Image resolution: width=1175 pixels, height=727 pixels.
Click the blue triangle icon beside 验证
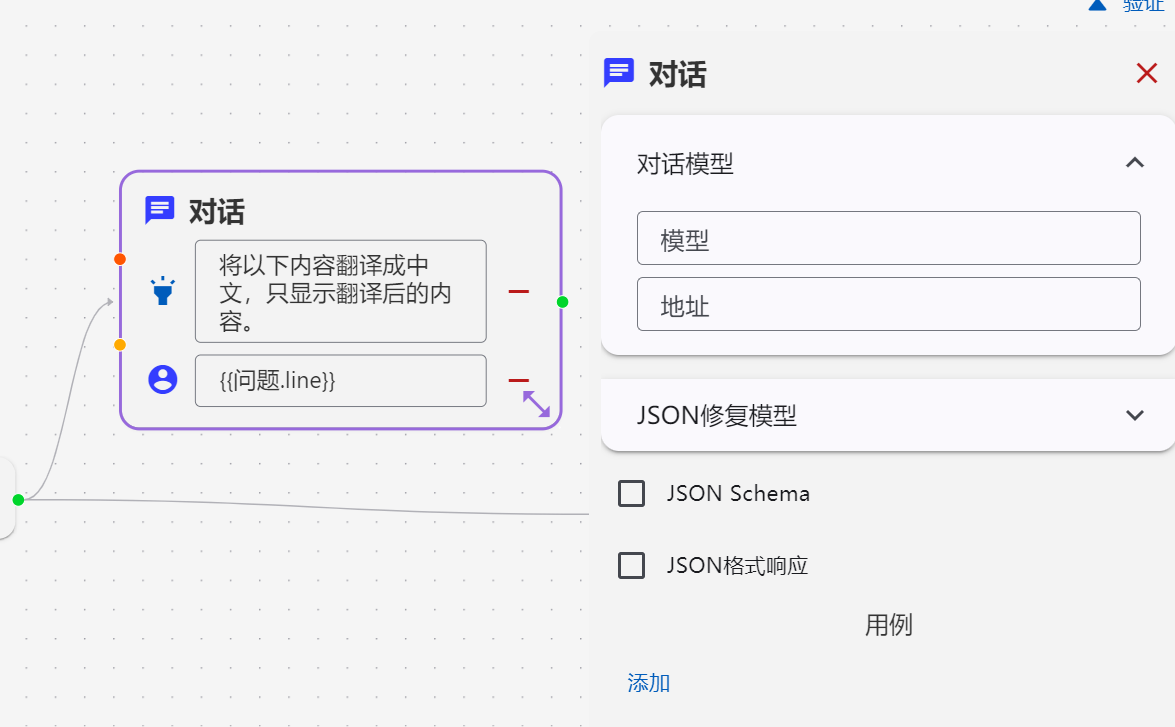[1097, 5]
